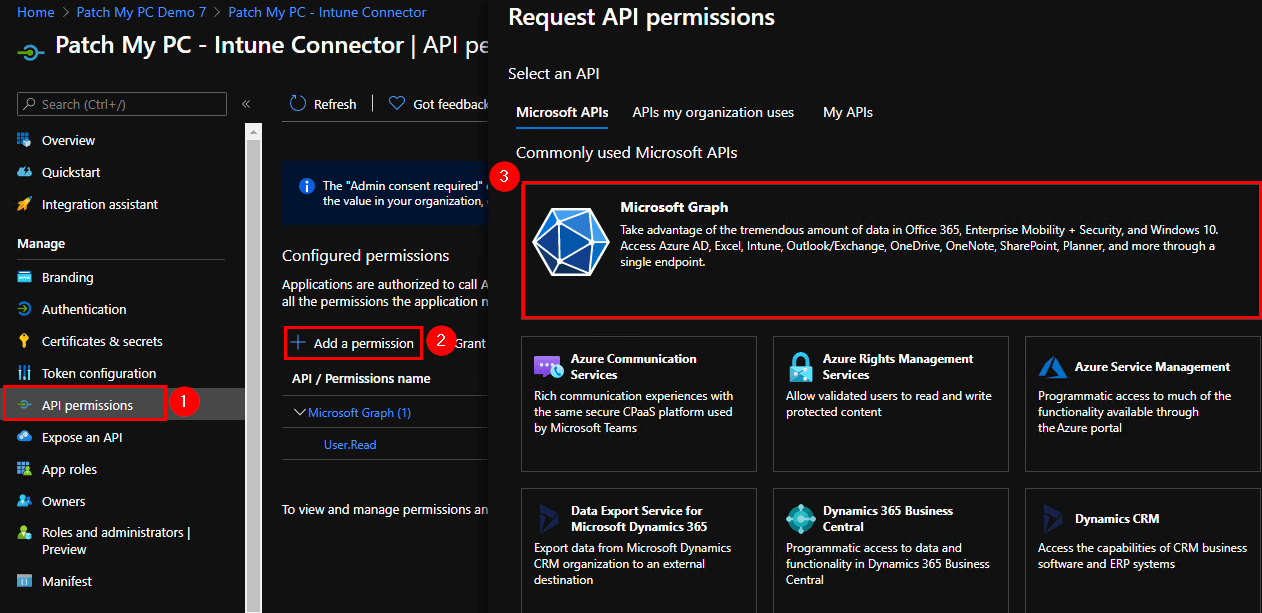Click the Expose an API cloud icon
This screenshot has width=1262, height=613.
click(x=25, y=437)
